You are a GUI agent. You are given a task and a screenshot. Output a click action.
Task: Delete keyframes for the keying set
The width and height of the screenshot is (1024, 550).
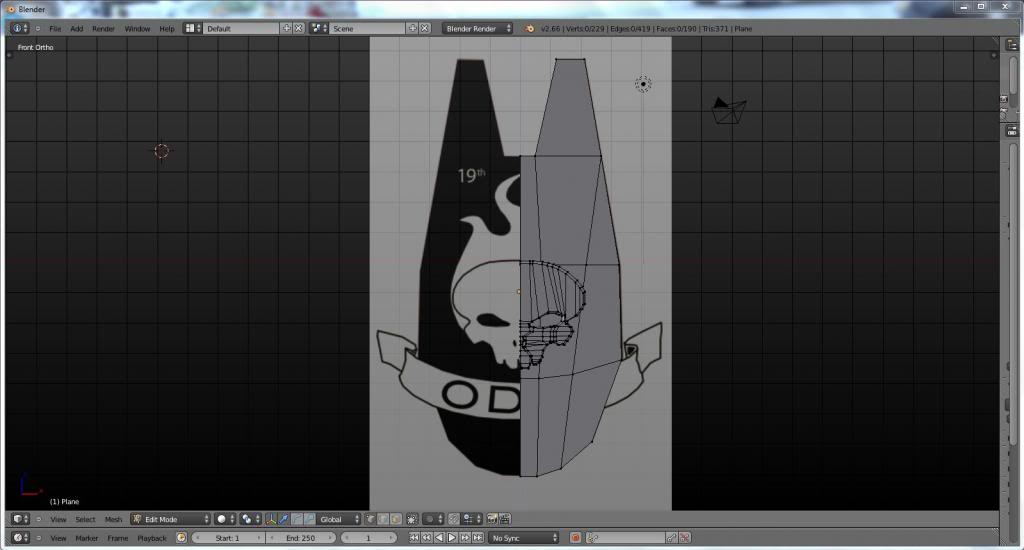click(684, 538)
